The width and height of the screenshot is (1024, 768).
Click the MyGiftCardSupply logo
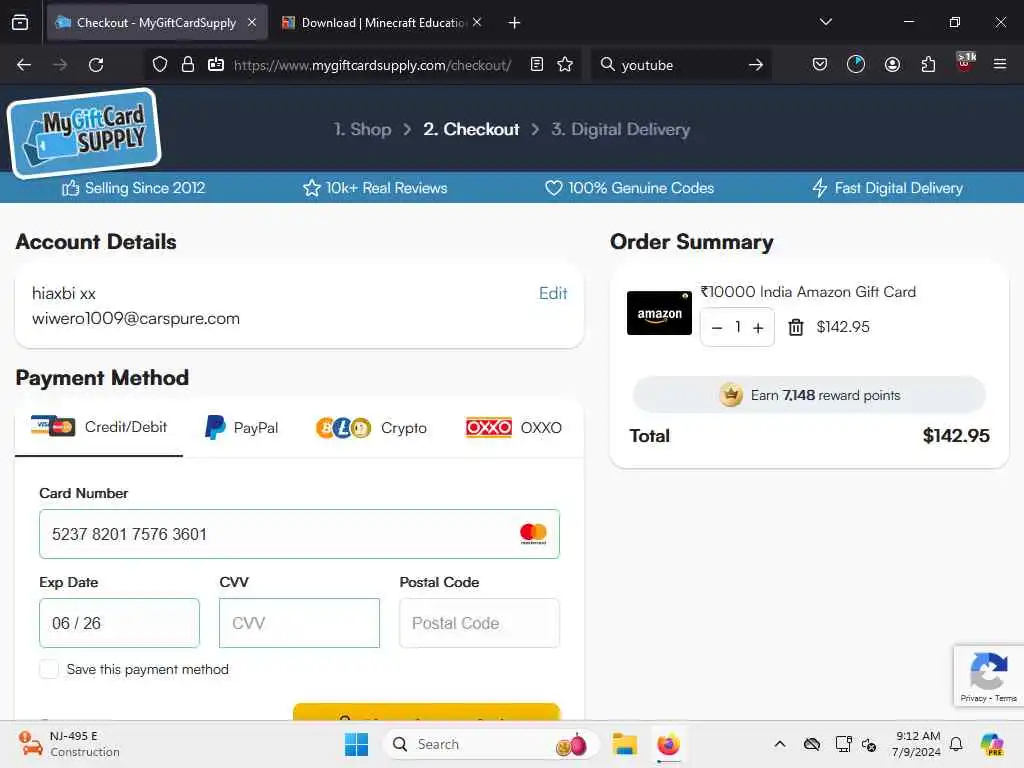coord(84,133)
